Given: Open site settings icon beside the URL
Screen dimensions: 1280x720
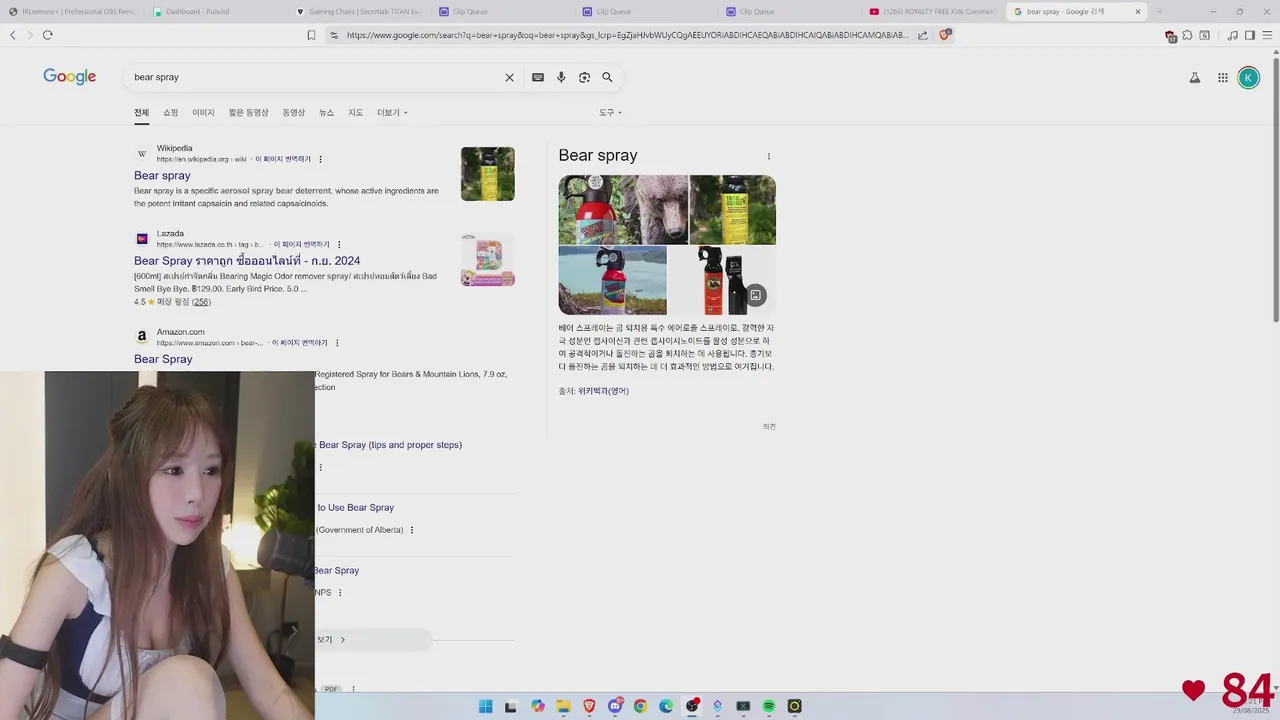Looking at the screenshot, I should click(333, 35).
